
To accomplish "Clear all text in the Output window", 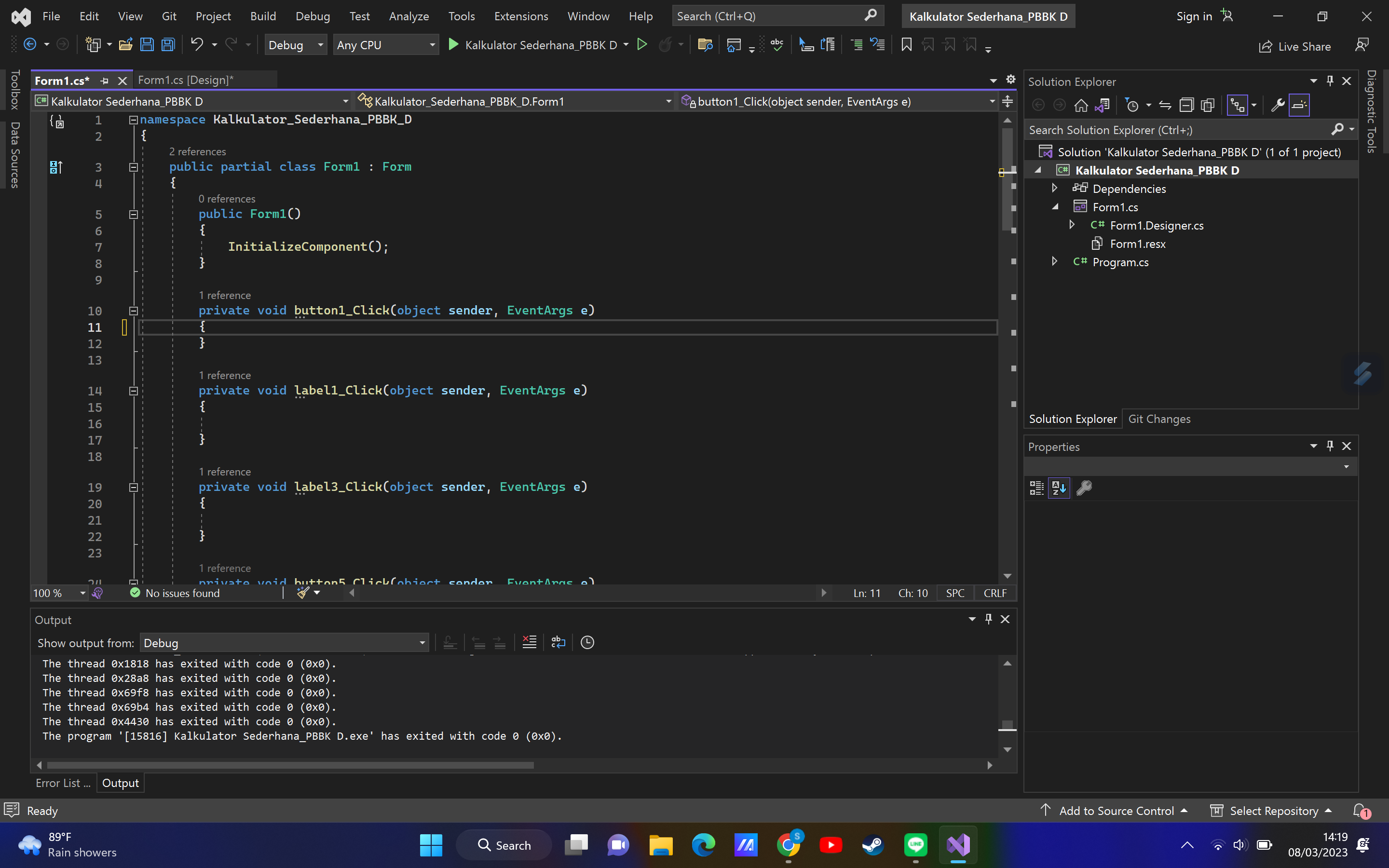I will click(x=529, y=642).
